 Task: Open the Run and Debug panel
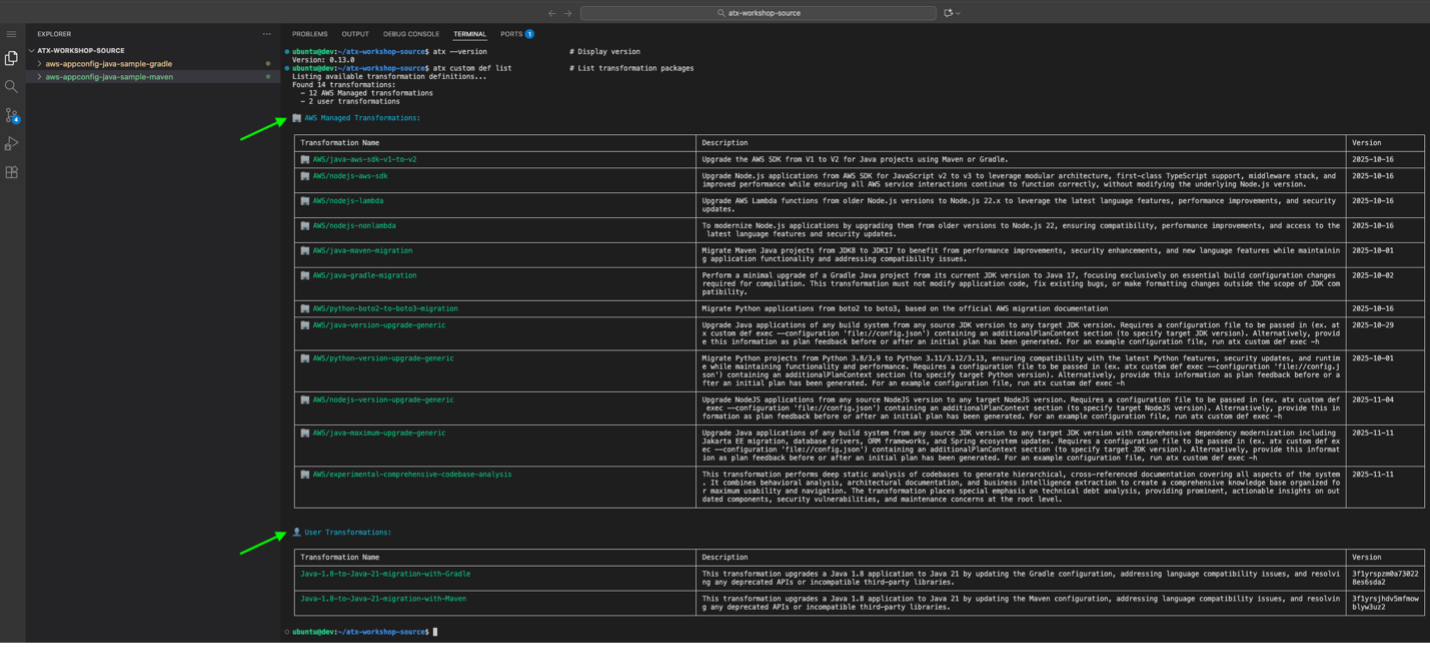coord(11,143)
